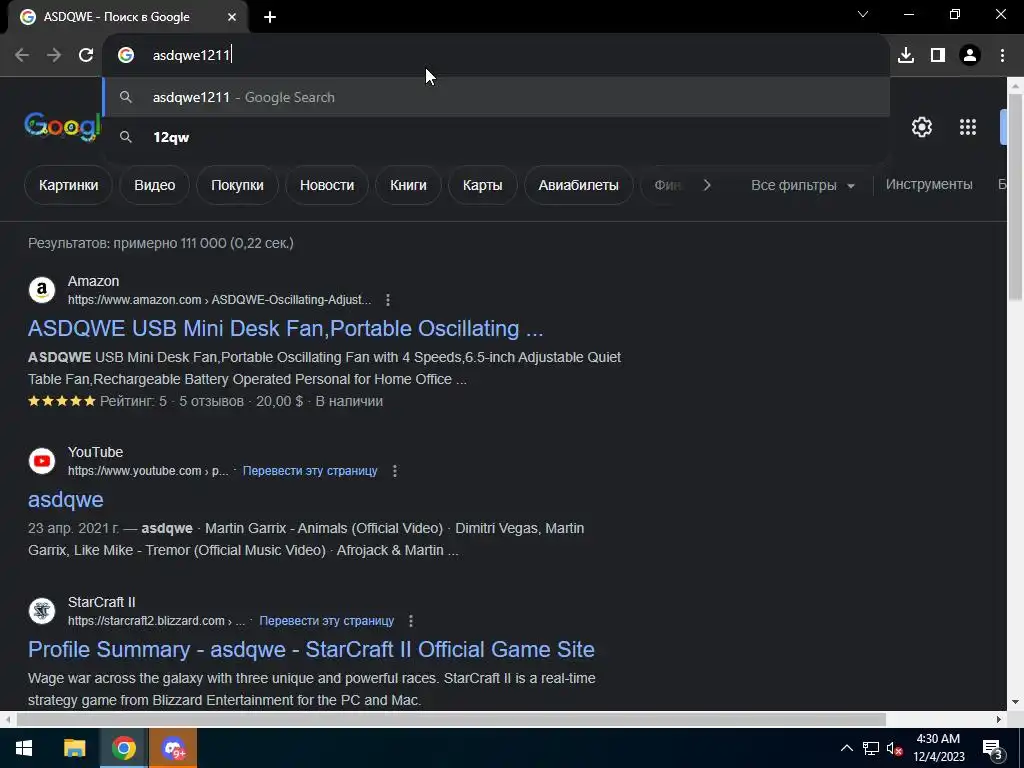The width and height of the screenshot is (1024, 768).
Task: Click the 'Результатов: примерно 111 000' text
Action: tap(127, 243)
